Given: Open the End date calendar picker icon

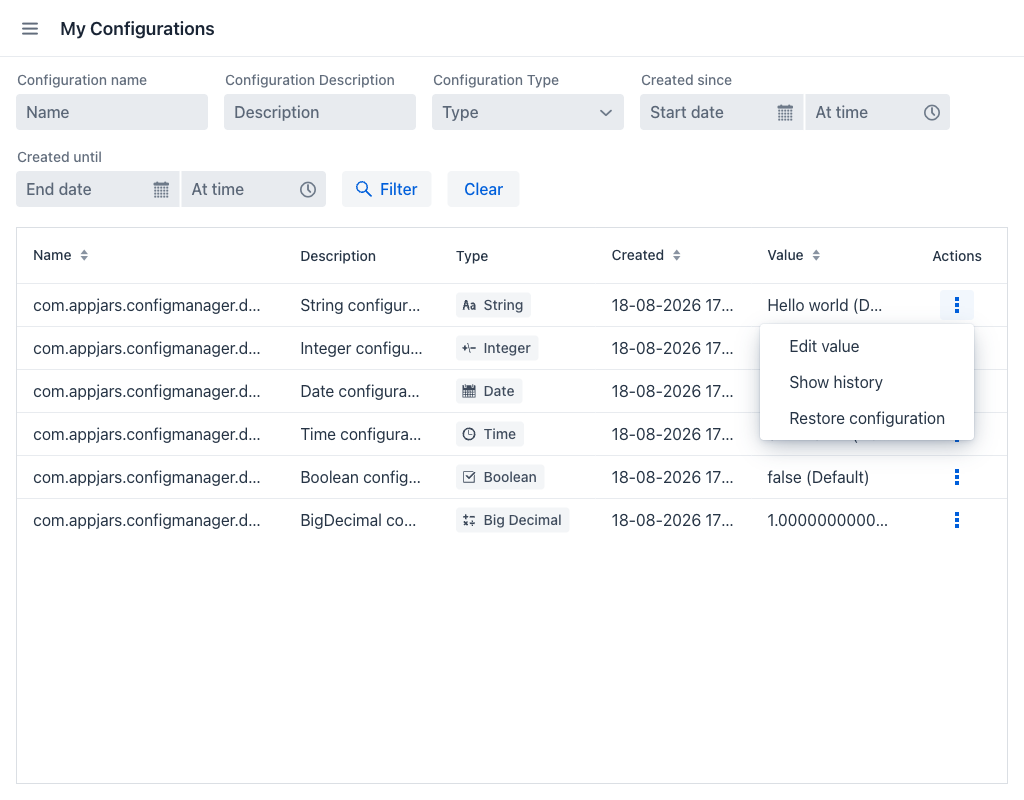Looking at the screenshot, I should (161, 189).
